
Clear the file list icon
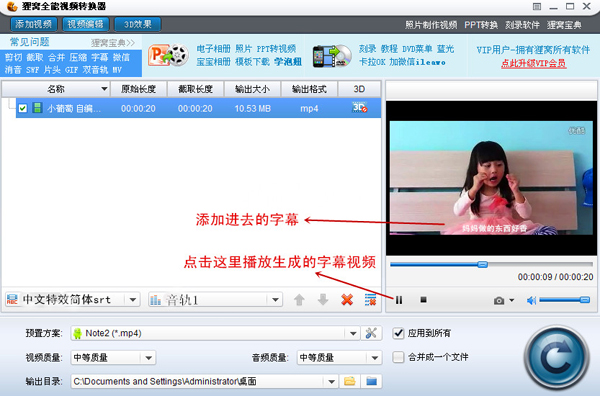point(370,300)
